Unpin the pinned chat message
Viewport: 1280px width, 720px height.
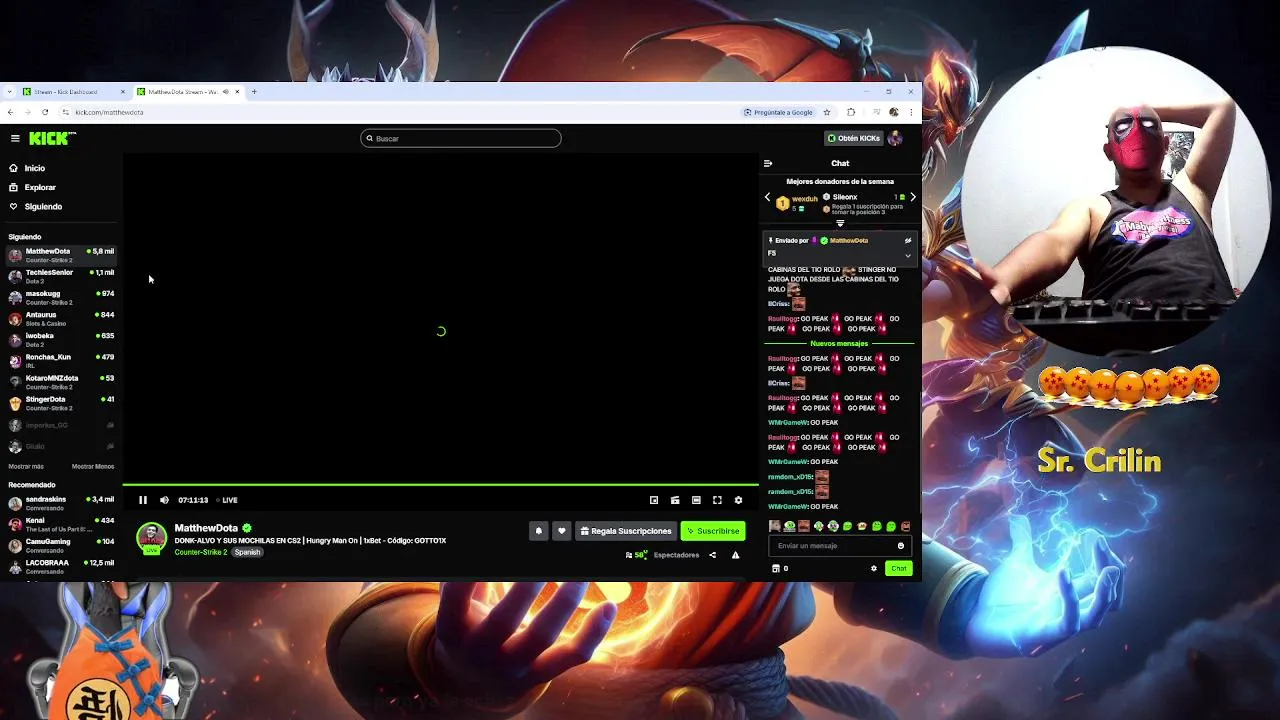908,240
